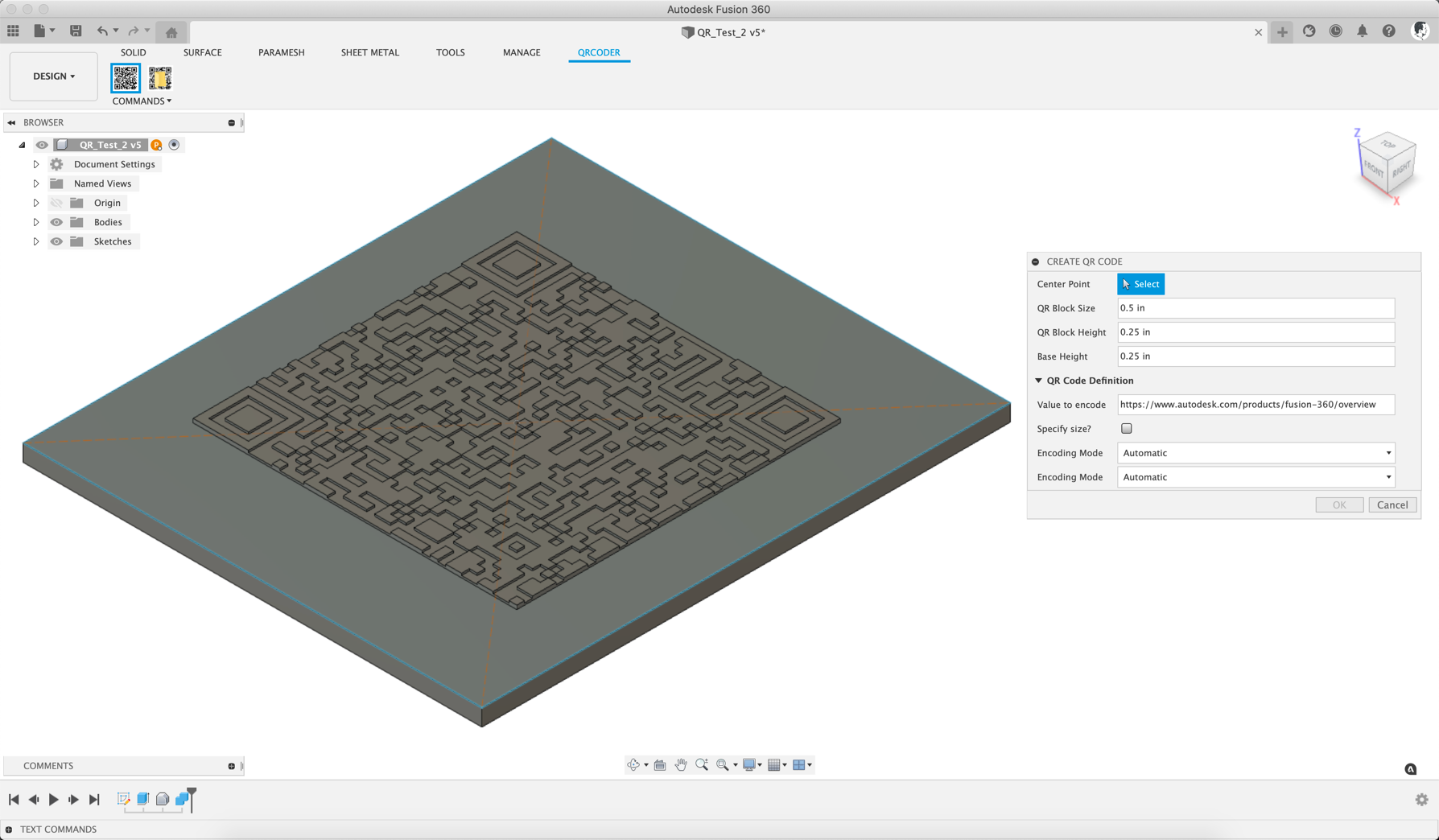This screenshot has height=840, width=1439.
Task: Hide the Bodies folder visibility eye
Action: click(56, 221)
